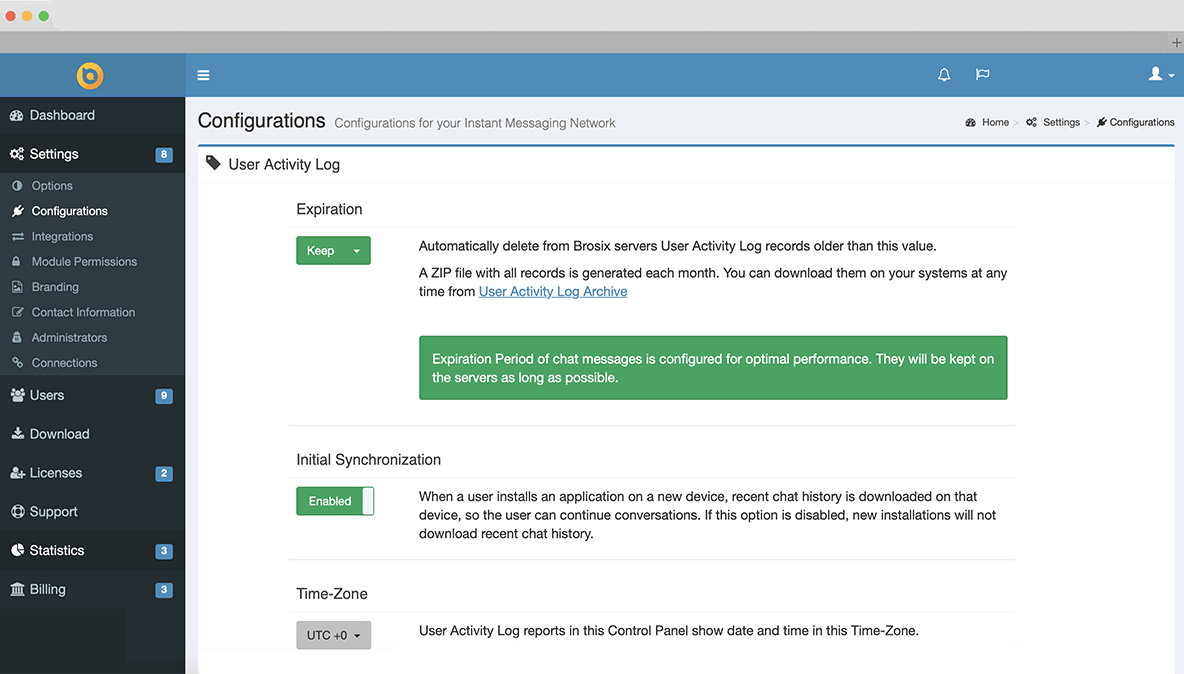Click the Users badge showing 9

164,395
